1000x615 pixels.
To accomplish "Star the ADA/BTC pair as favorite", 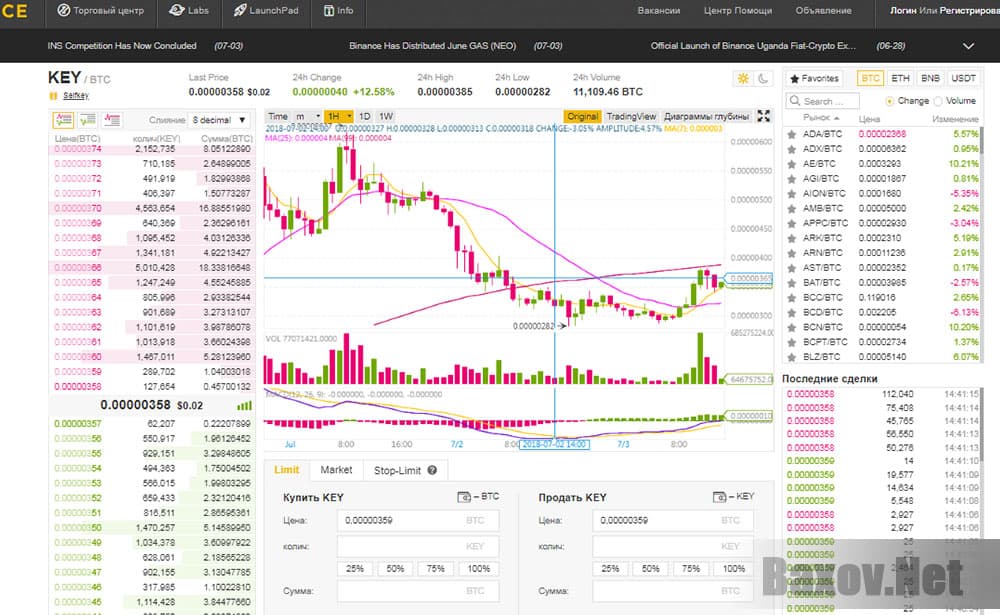I will point(789,133).
